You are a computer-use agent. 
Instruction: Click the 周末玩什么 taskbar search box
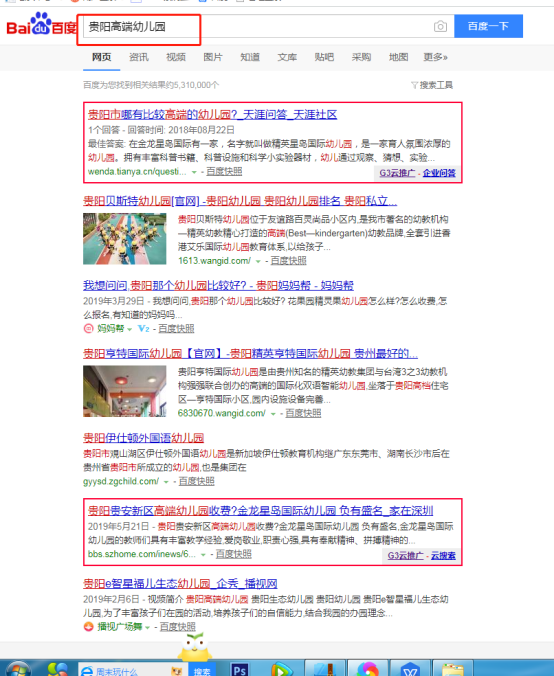132,670
